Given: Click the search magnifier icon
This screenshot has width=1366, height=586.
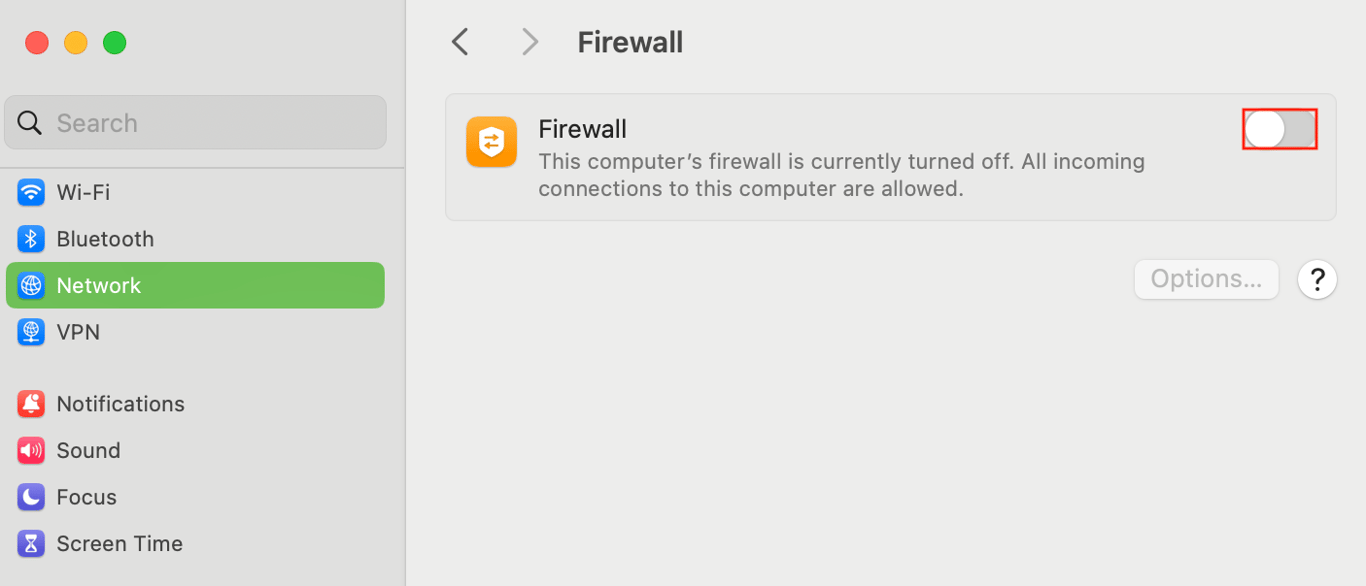Looking at the screenshot, I should pyautogui.click(x=30, y=122).
